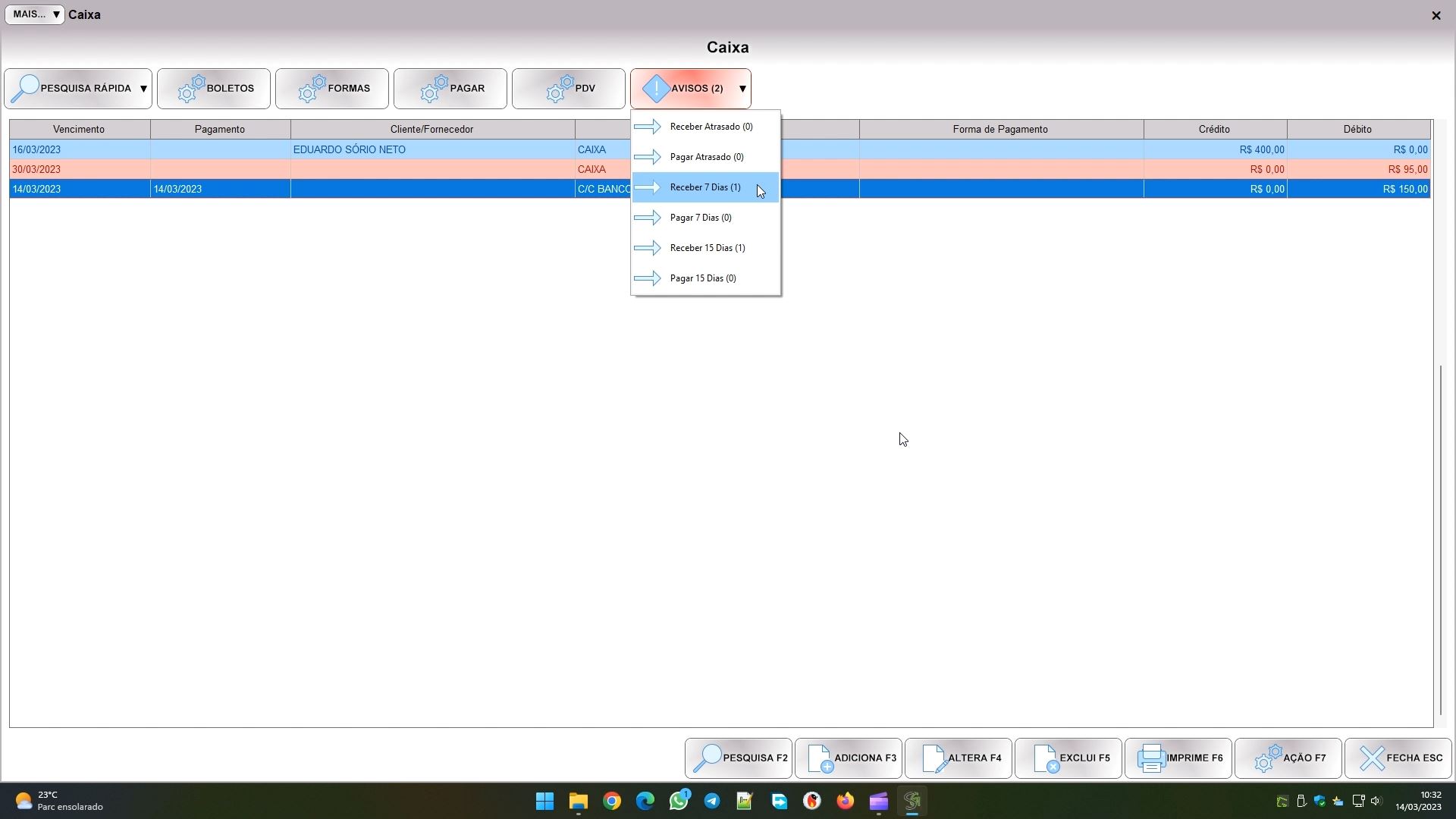The height and width of the screenshot is (819, 1456).
Task: Click the Formas gear icon button
Action: click(x=332, y=89)
